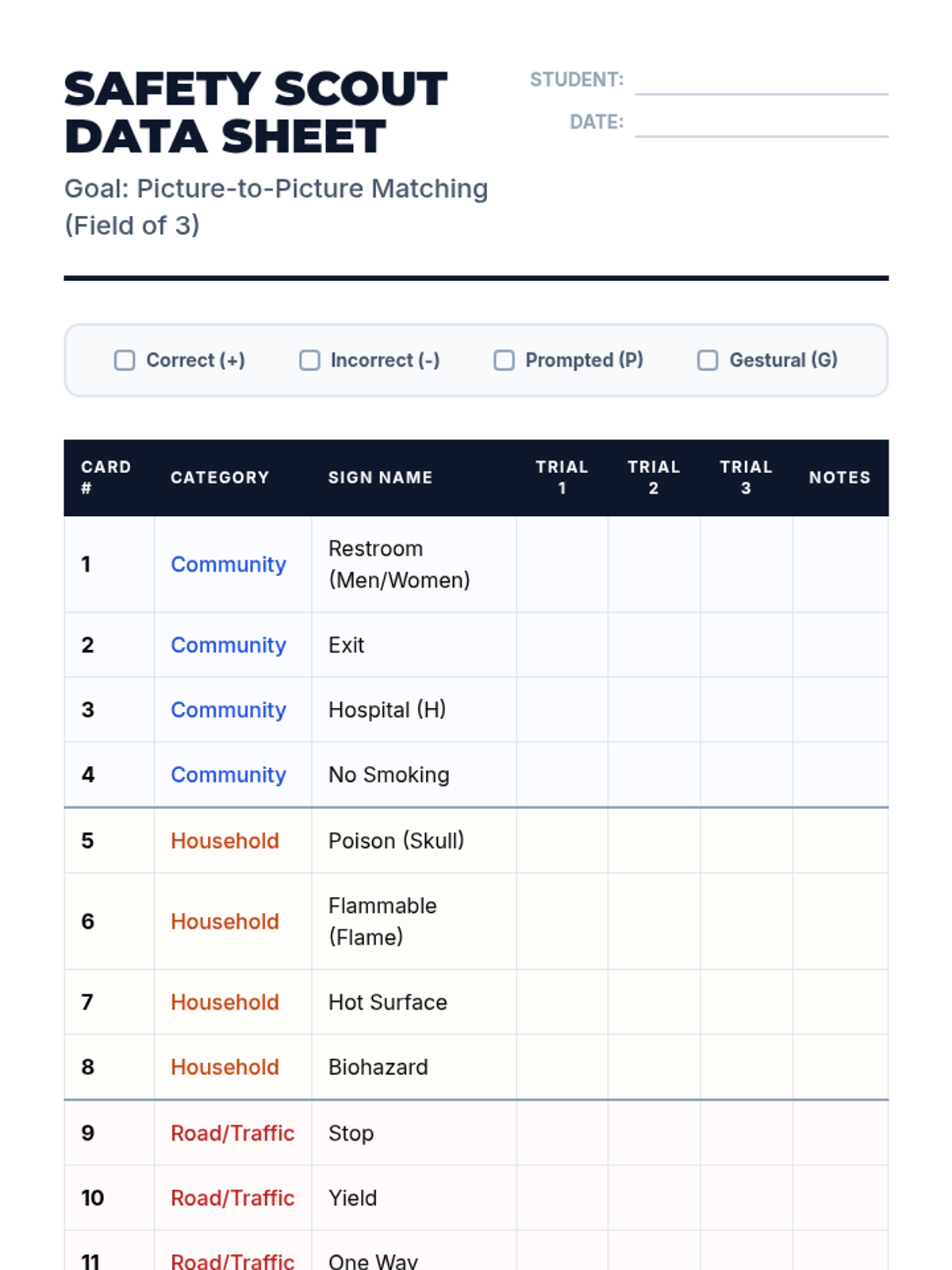Viewport: 952px width, 1270px height.
Task: Click Trial 3 cell for Hot Surface
Action: pyautogui.click(x=746, y=1002)
